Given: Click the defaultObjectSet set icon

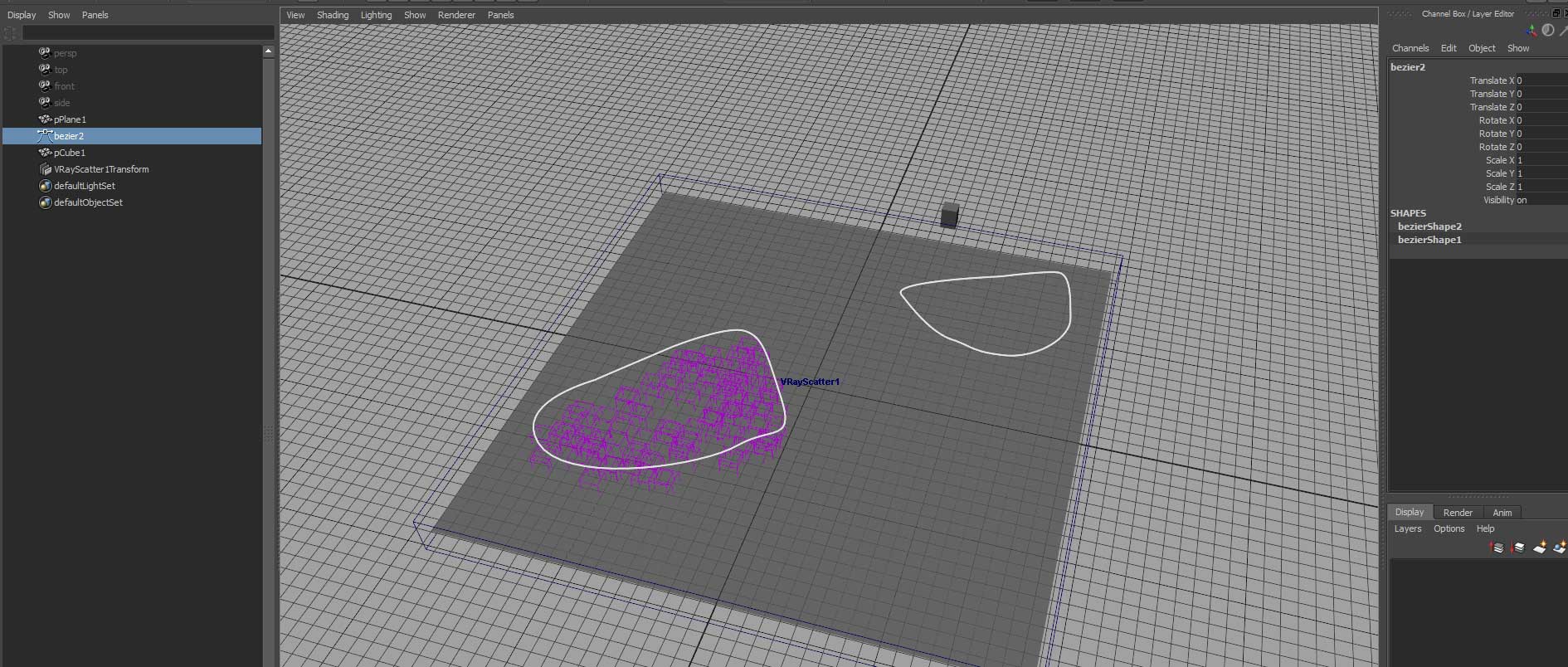Looking at the screenshot, I should [x=46, y=202].
